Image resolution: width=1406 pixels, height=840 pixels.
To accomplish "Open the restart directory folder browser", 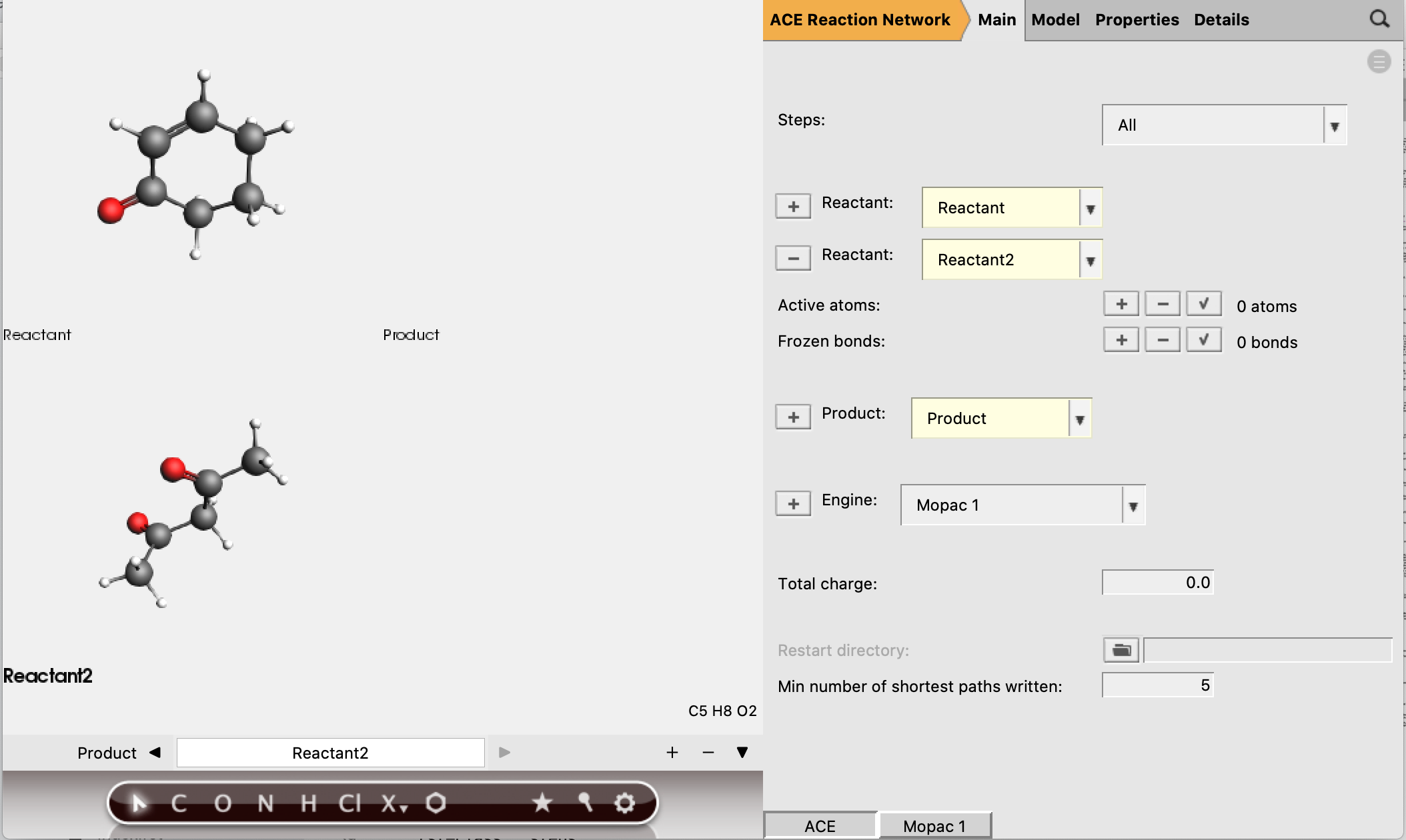I will click(1121, 649).
